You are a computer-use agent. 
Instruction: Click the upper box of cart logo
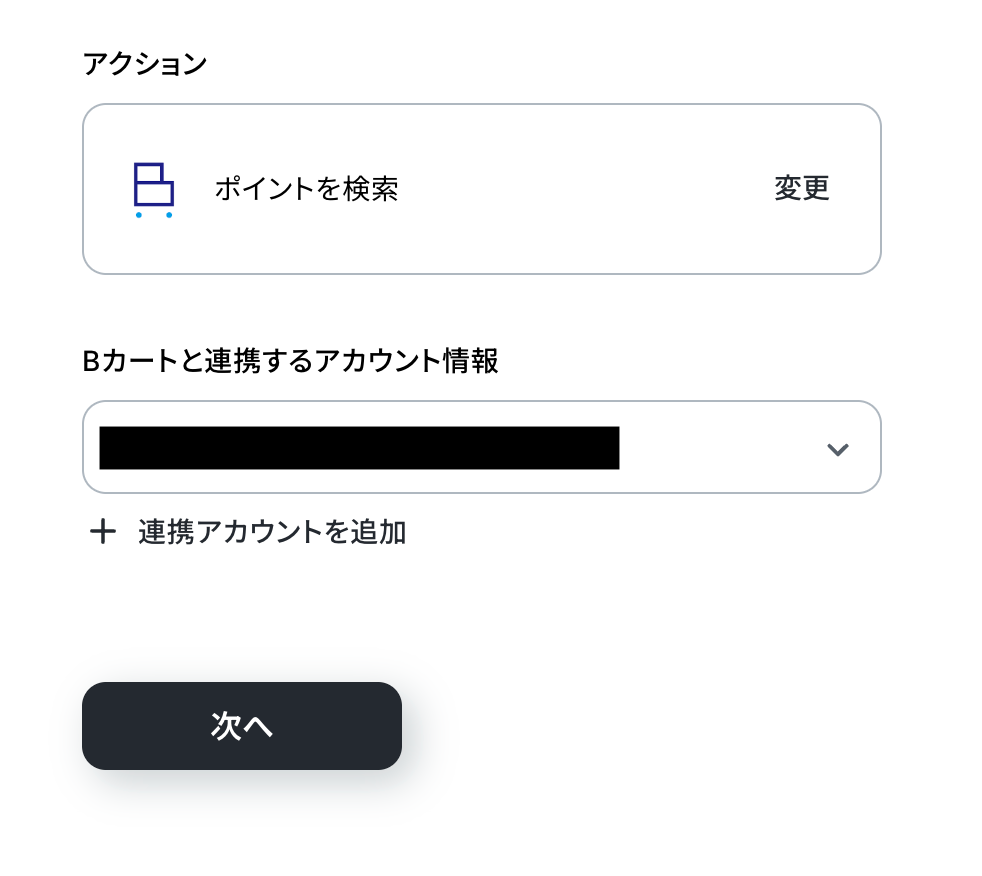point(148,173)
